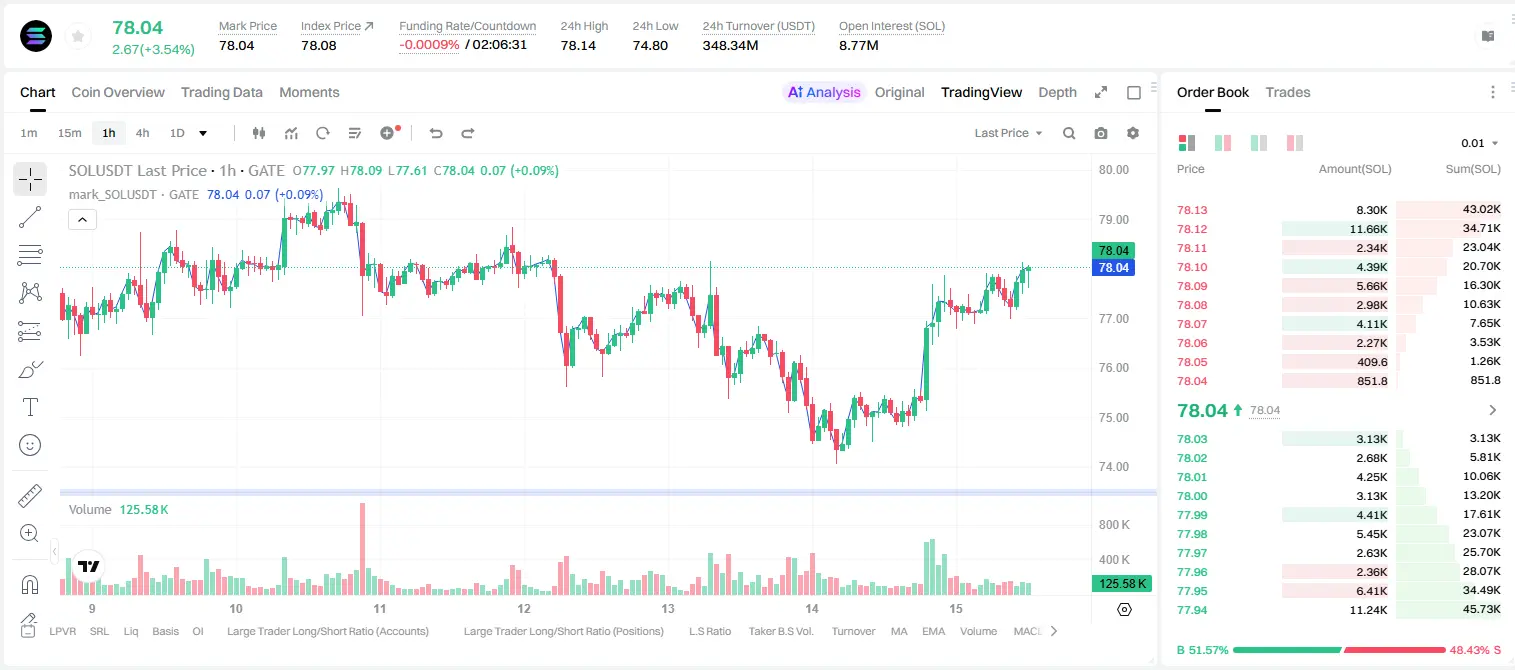The height and width of the screenshot is (670, 1515).
Task: Select the trend line drawing tool
Action: pyautogui.click(x=30, y=217)
